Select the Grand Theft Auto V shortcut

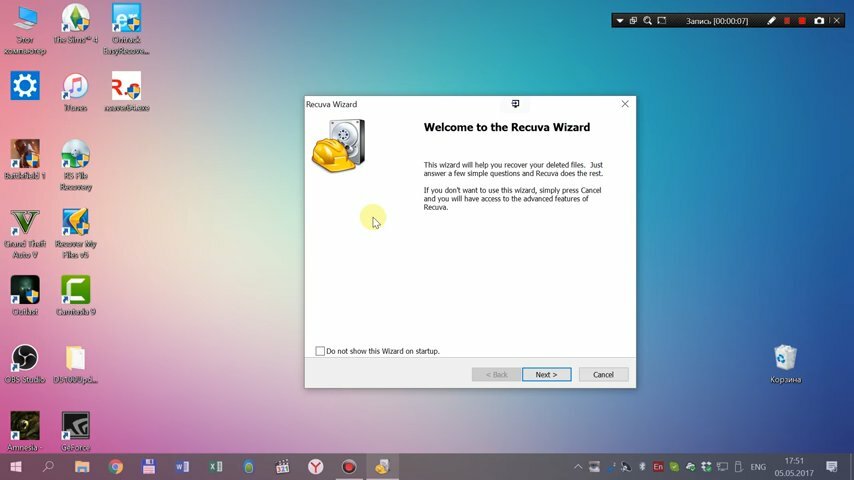pyautogui.click(x=25, y=233)
